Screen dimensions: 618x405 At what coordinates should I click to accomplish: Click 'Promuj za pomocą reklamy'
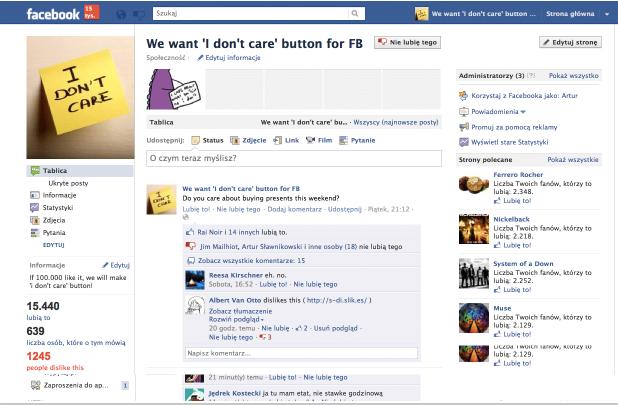[514, 127]
